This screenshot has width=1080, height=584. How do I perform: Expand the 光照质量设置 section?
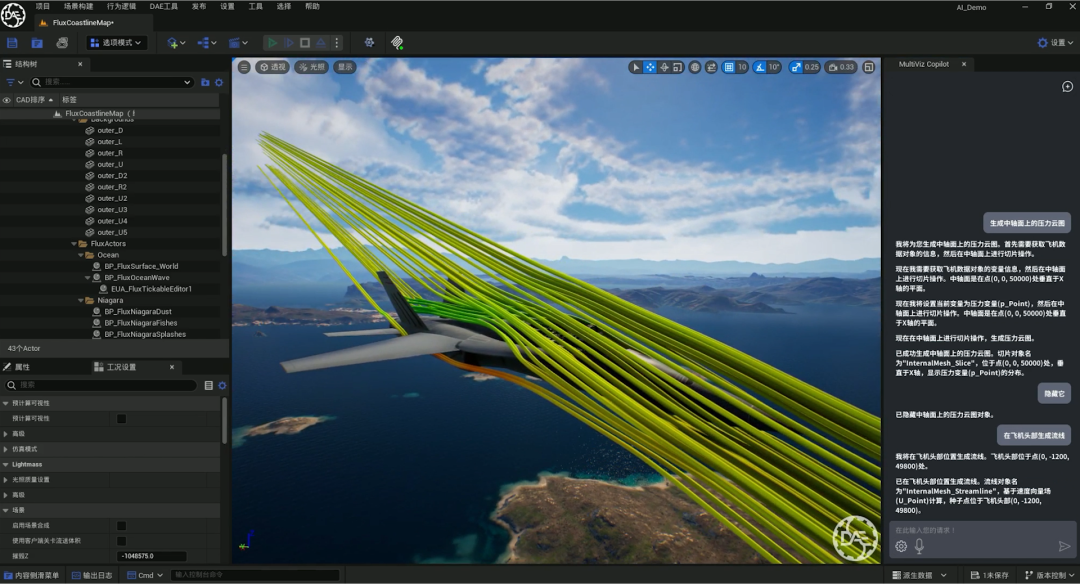click(6, 480)
